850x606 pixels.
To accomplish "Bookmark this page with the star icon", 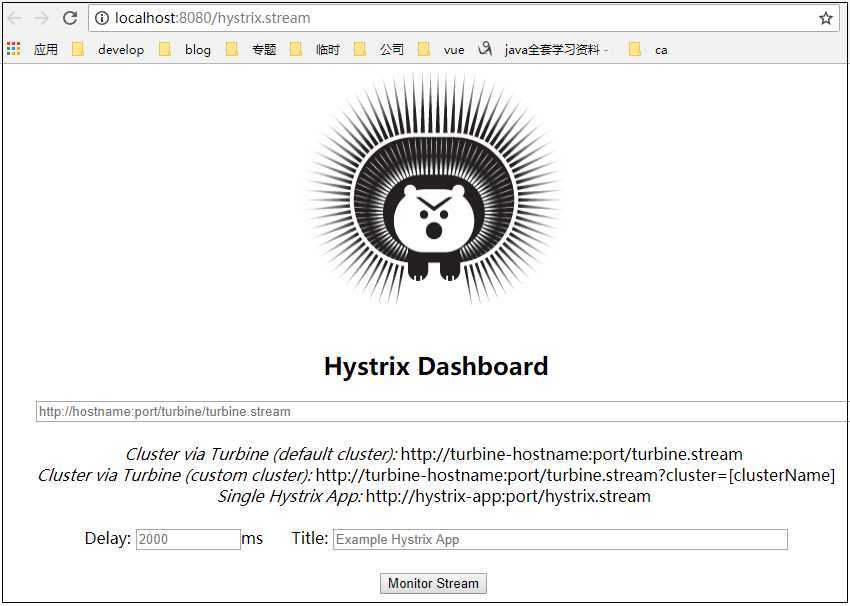I will (x=826, y=18).
